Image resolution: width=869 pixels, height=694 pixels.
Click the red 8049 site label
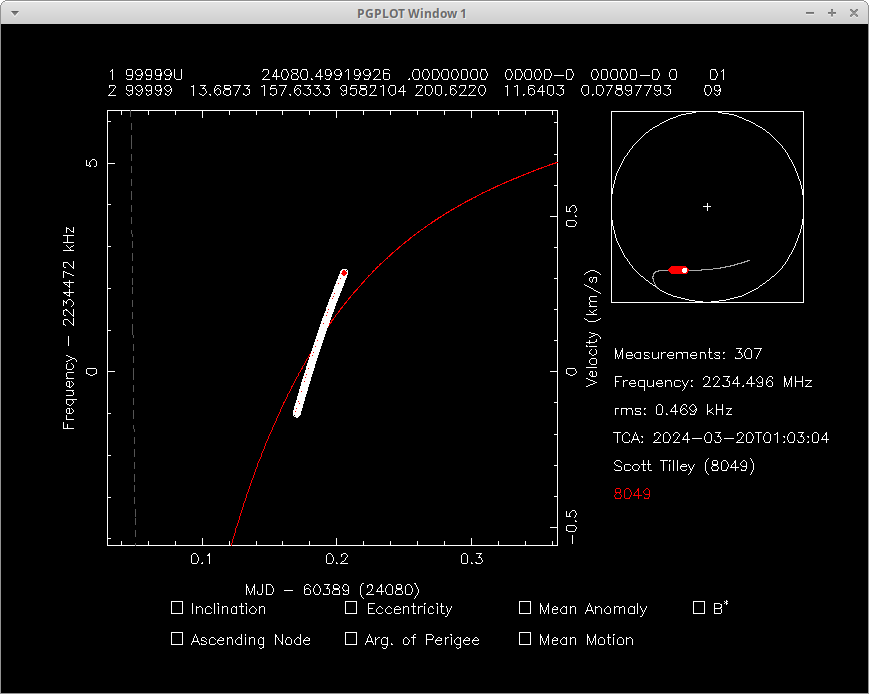coord(632,494)
